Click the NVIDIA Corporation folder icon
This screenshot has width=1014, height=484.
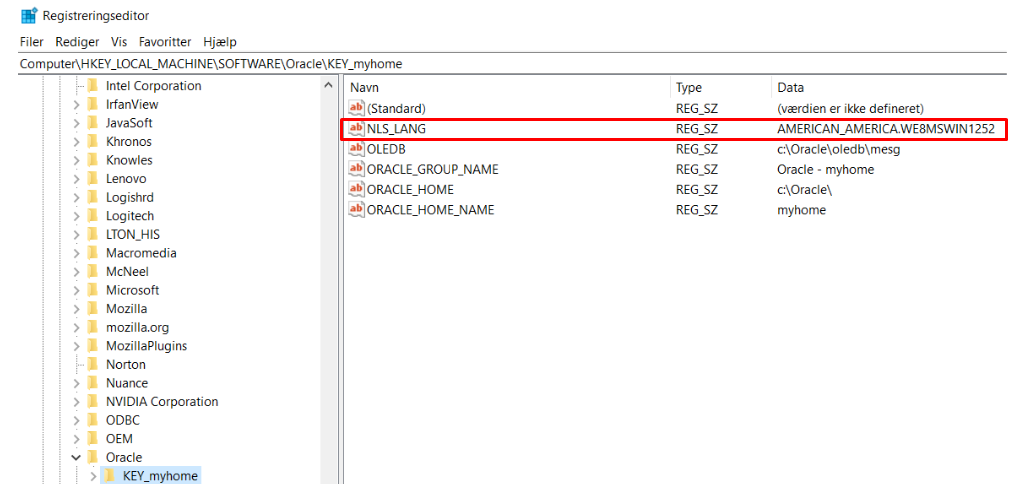92,402
